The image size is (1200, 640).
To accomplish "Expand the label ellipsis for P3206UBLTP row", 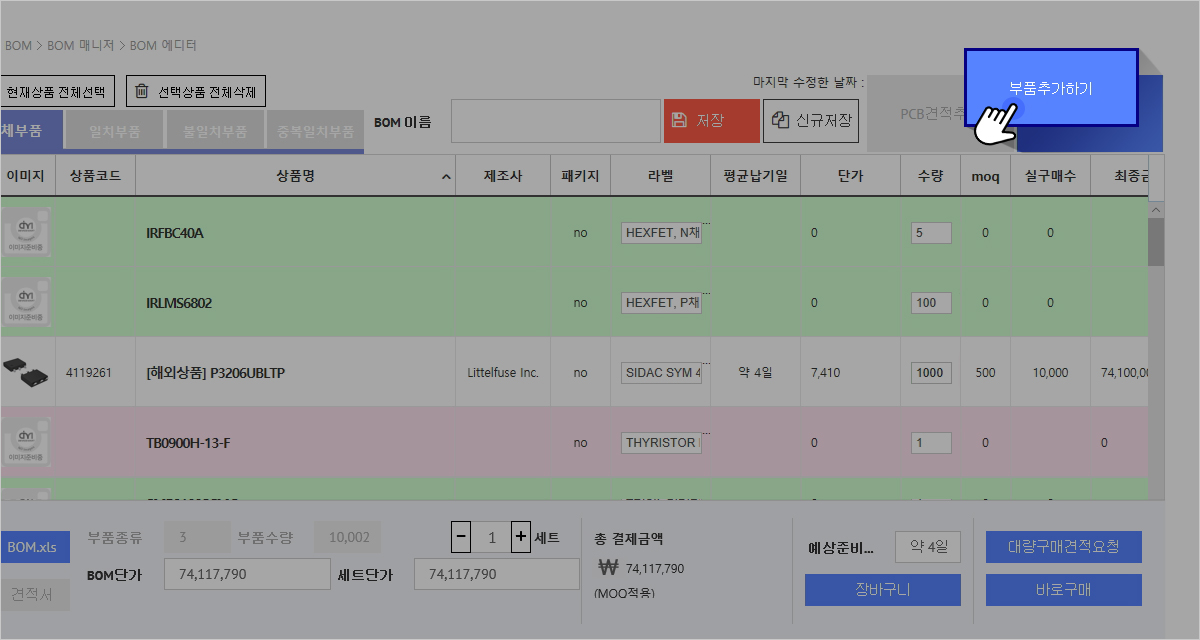I will point(706,363).
